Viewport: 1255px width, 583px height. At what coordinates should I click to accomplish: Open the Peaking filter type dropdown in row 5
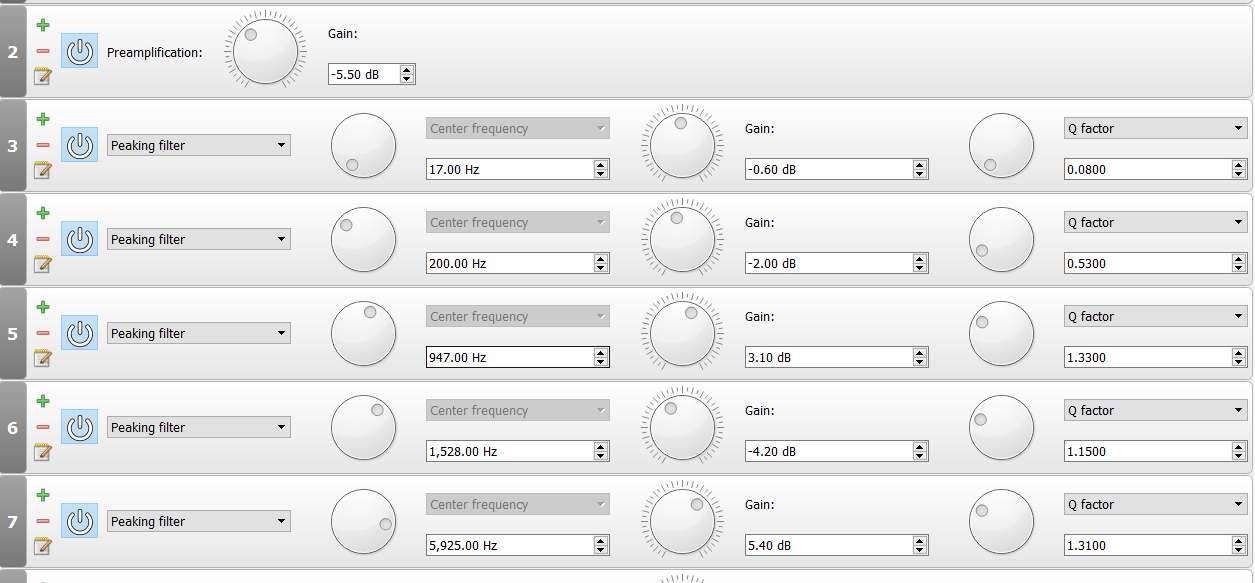point(199,333)
